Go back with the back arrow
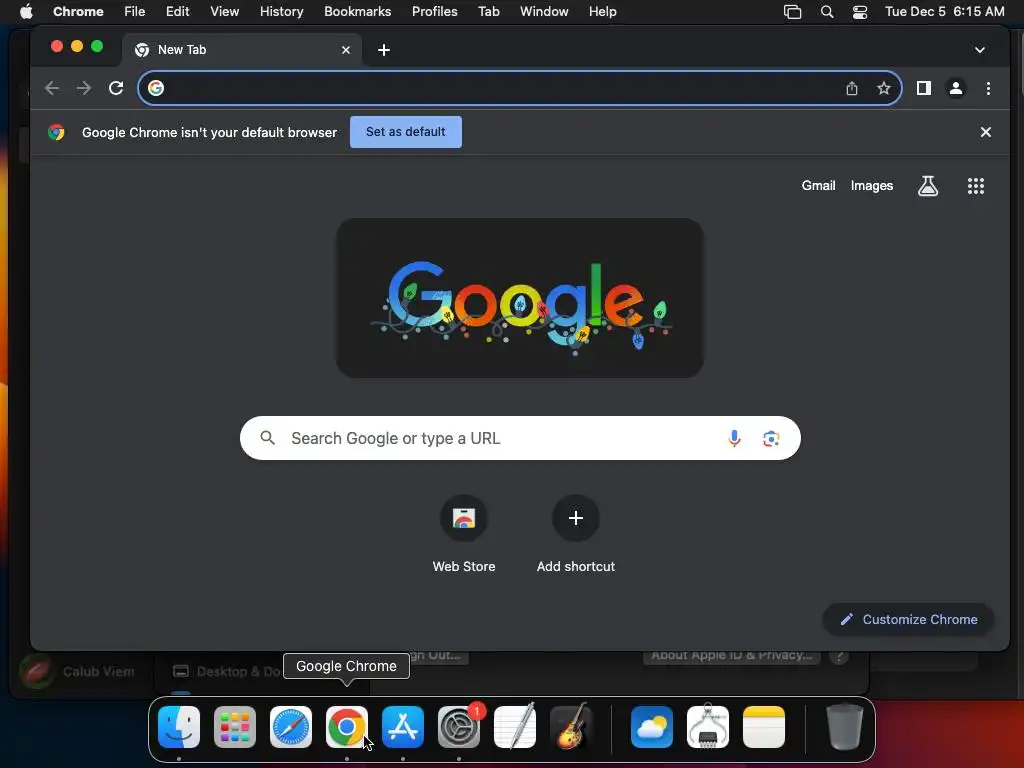 52,88
